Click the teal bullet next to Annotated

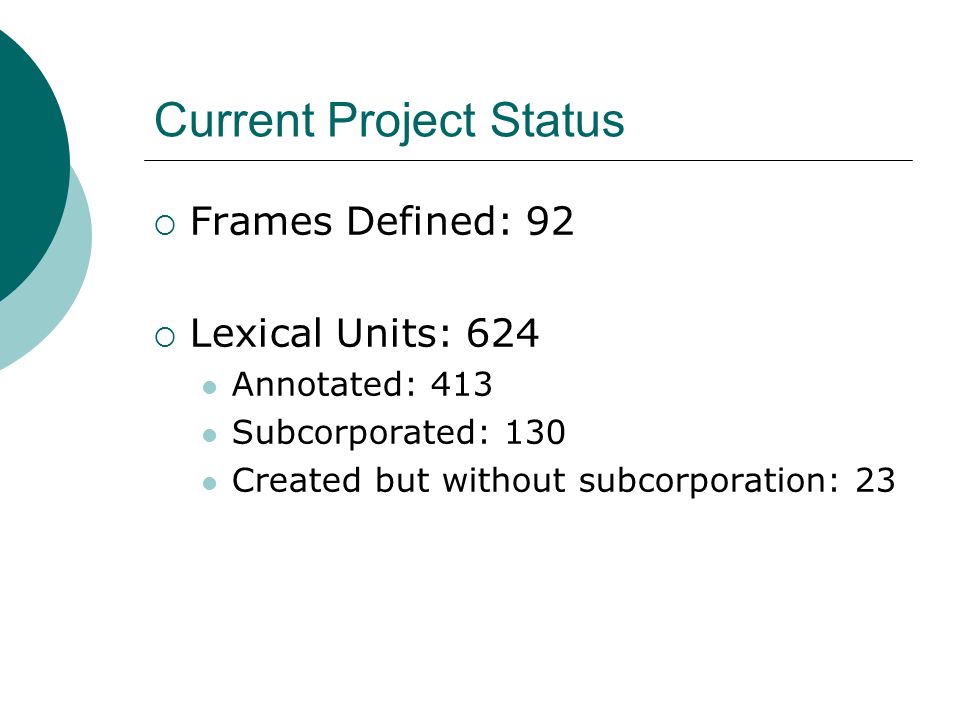coord(209,388)
